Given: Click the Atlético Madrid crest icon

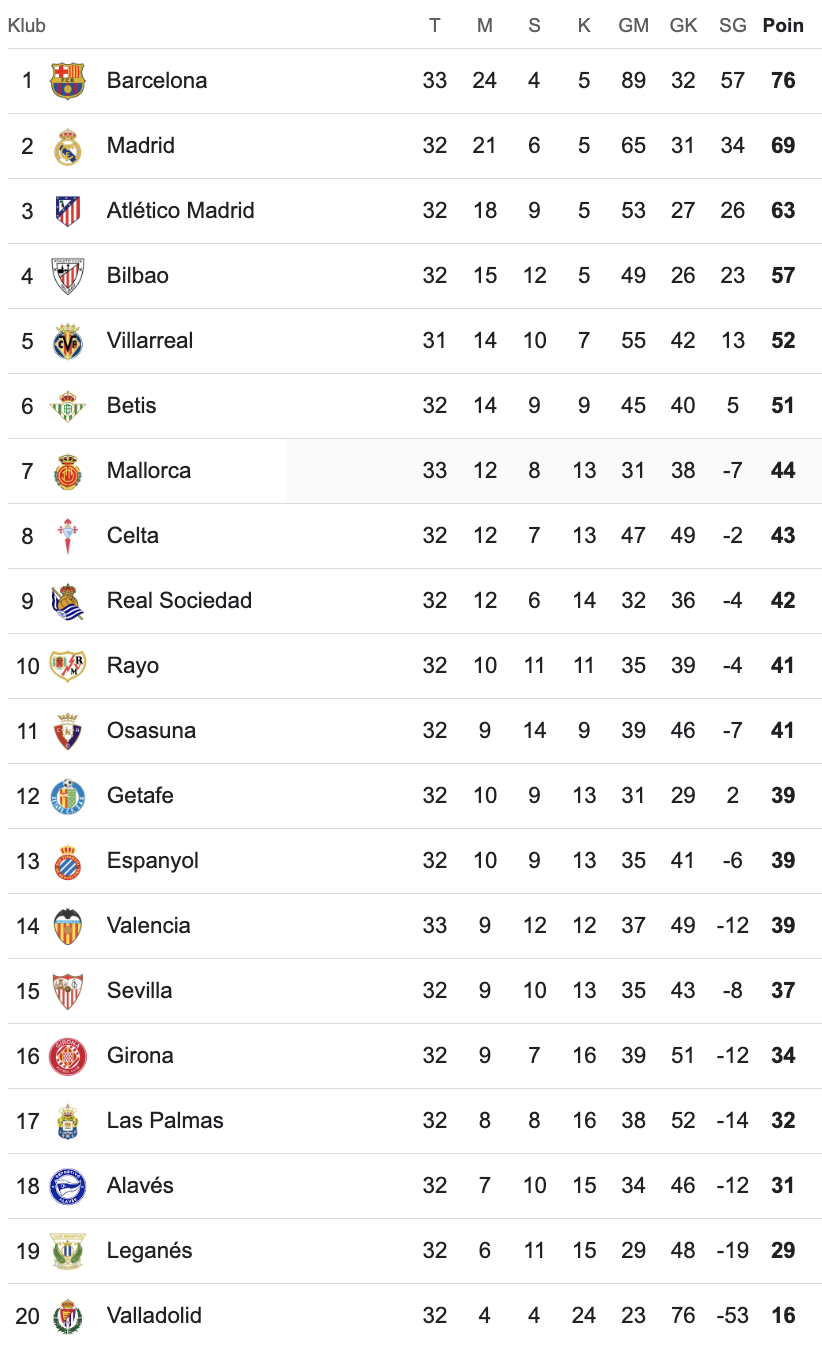Looking at the screenshot, I should (68, 211).
